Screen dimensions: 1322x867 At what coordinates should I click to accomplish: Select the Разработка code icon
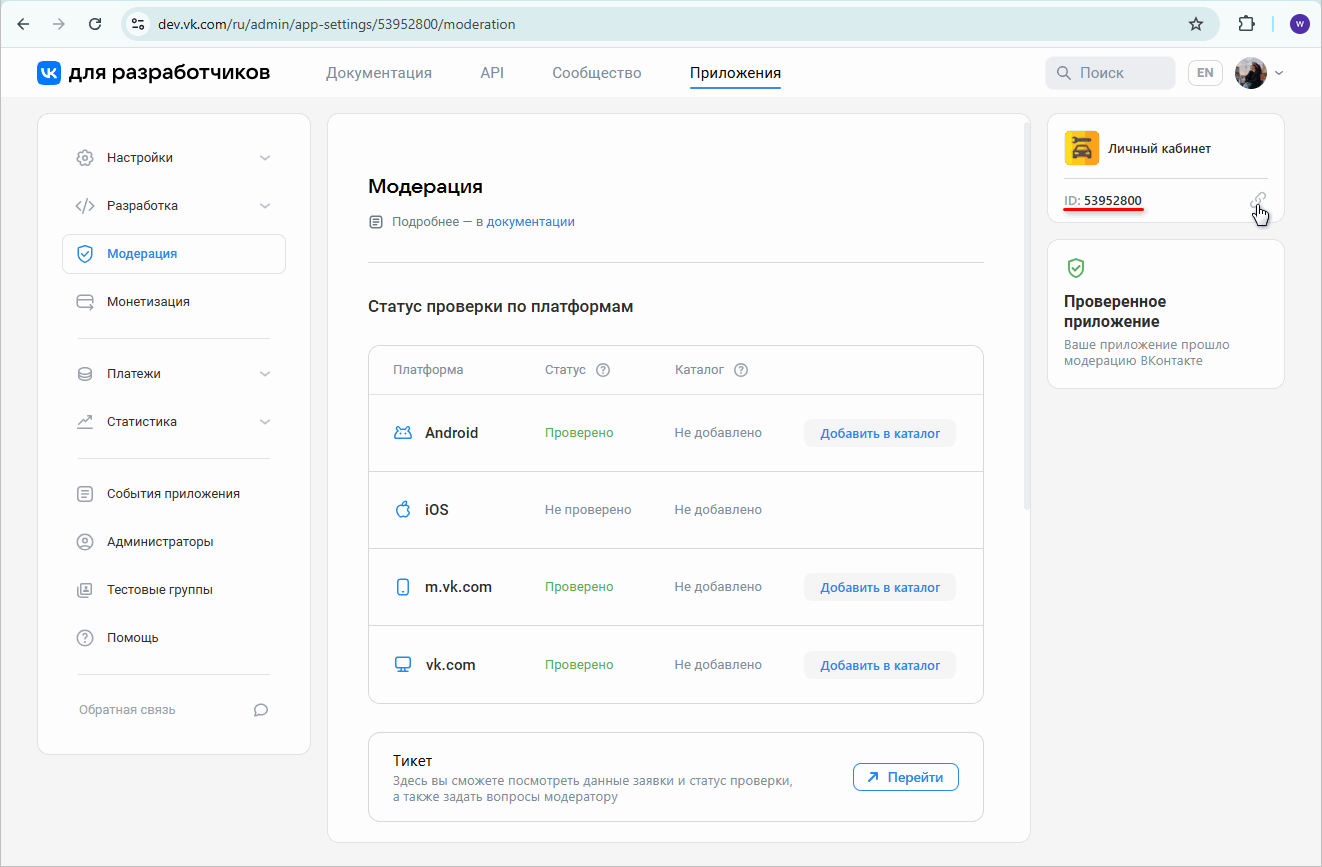(85, 205)
